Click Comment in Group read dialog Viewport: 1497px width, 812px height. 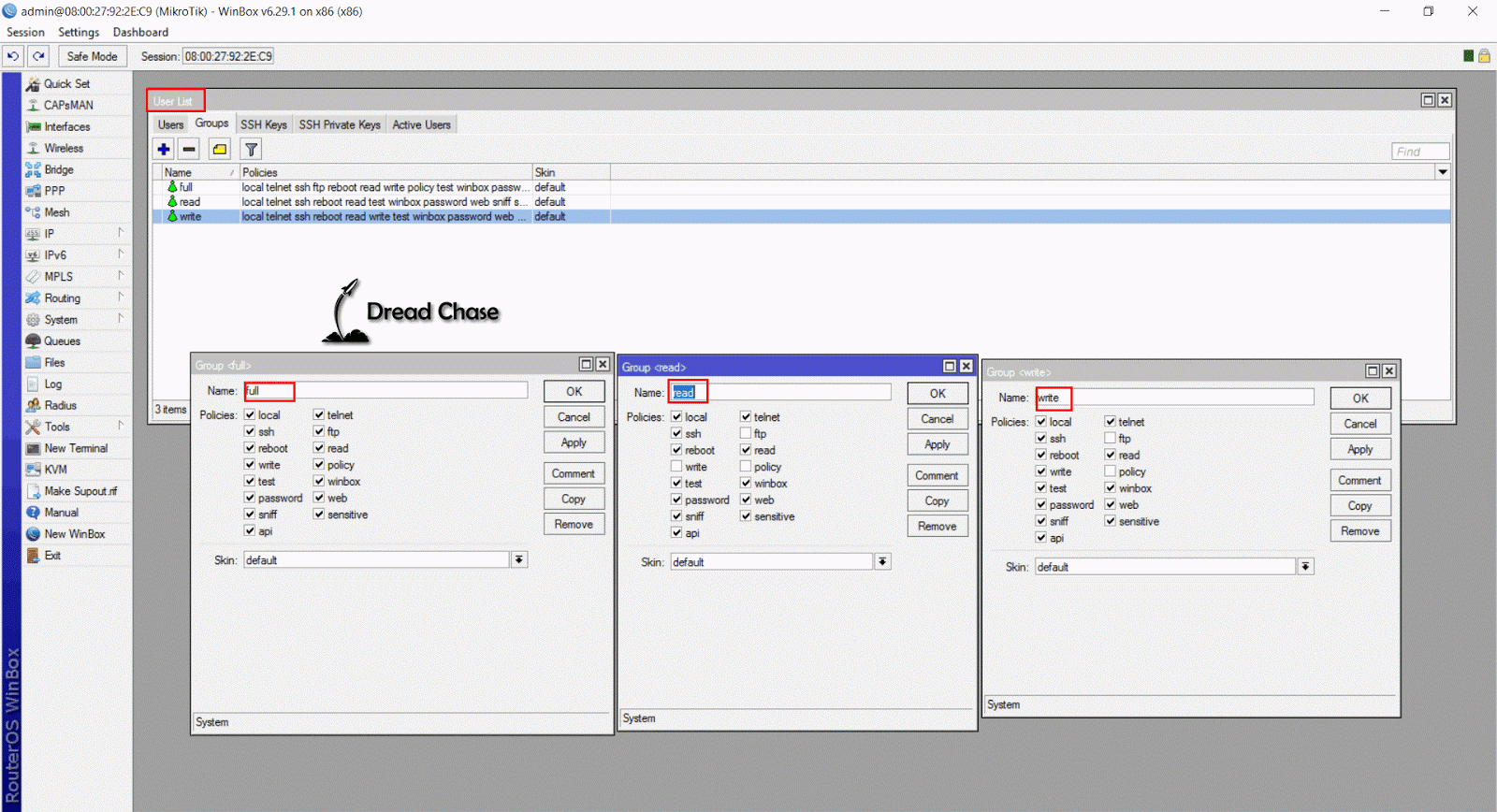tap(937, 475)
